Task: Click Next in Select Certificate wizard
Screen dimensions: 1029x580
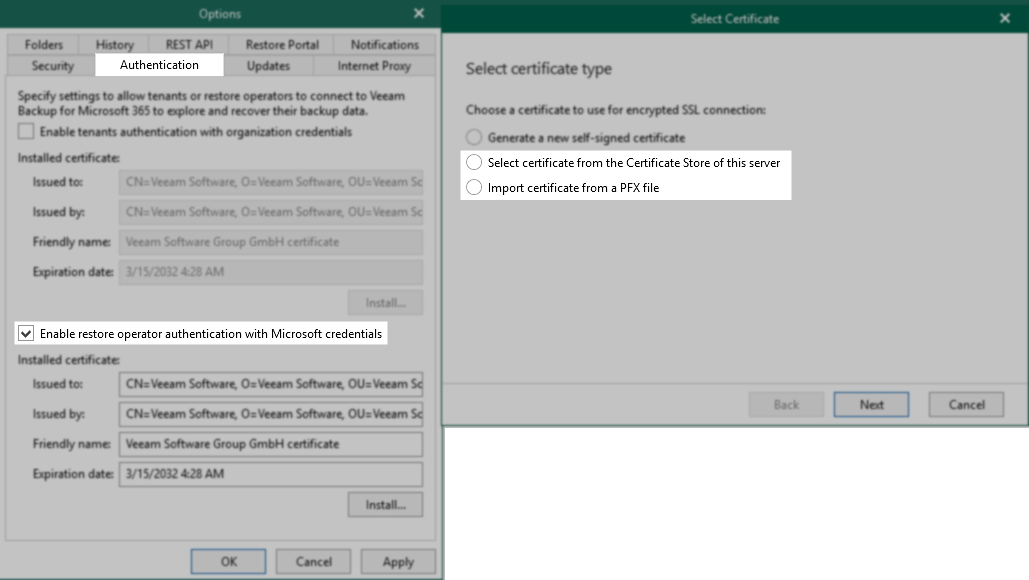Action: point(872,405)
